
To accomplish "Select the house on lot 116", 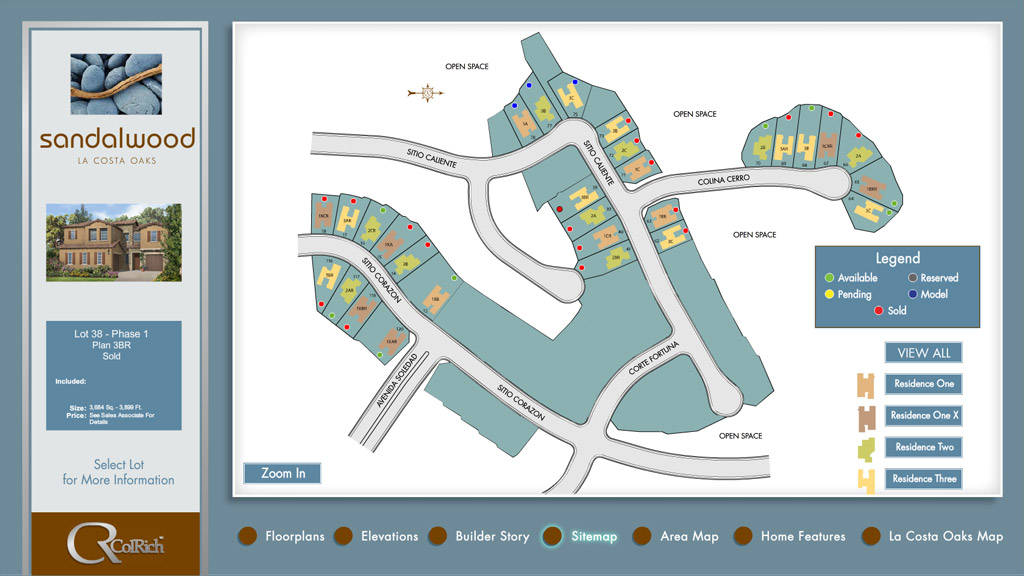I will (x=328, y=276).
